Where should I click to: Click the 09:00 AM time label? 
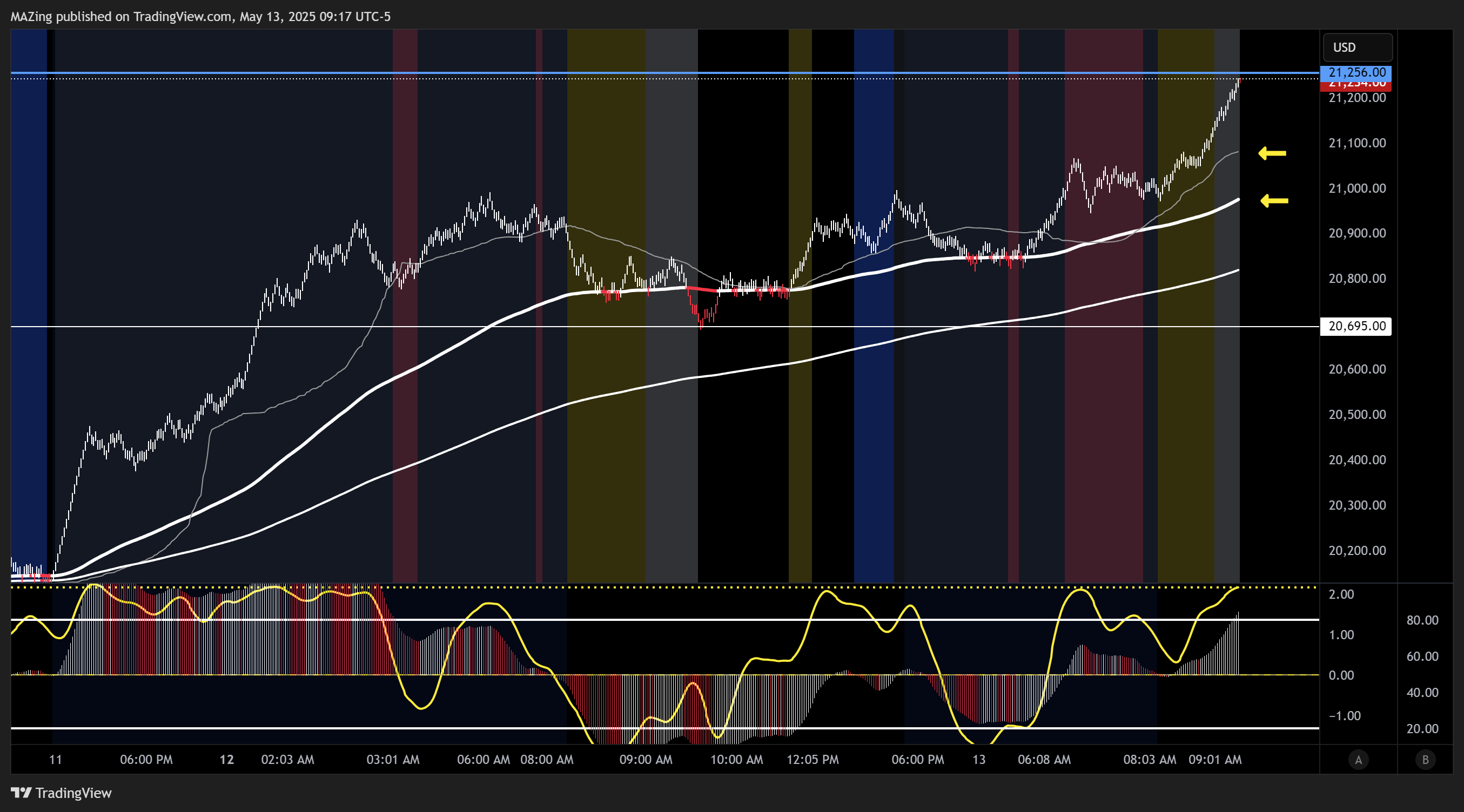tap(646, 760)
